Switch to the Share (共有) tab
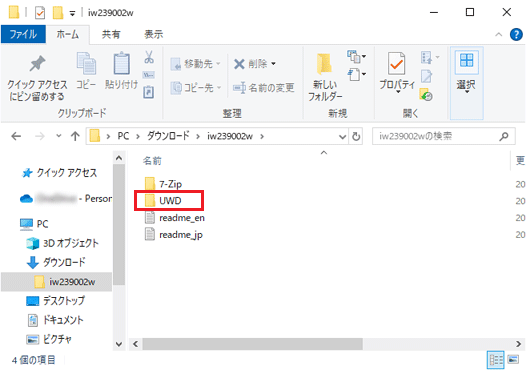This screenshot has height=370, width=526. tap(111, 34)
